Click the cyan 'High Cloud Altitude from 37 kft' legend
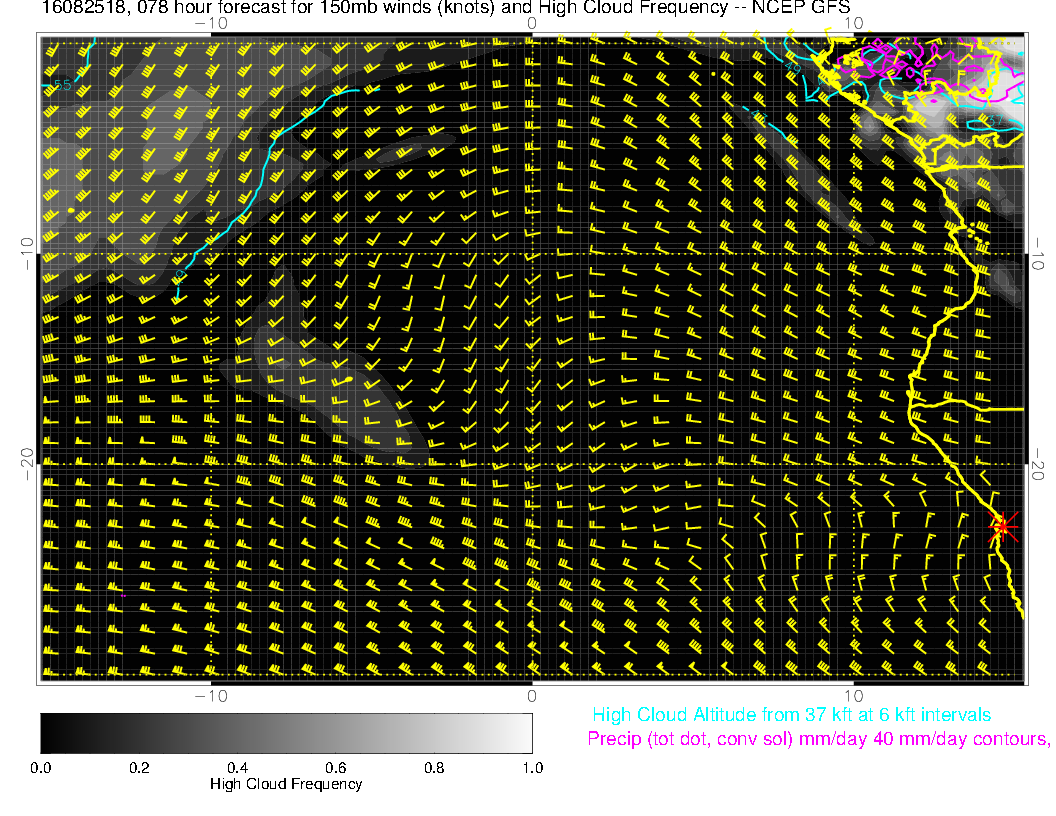Screen dimensions: 1056x816 pos(791,715)
